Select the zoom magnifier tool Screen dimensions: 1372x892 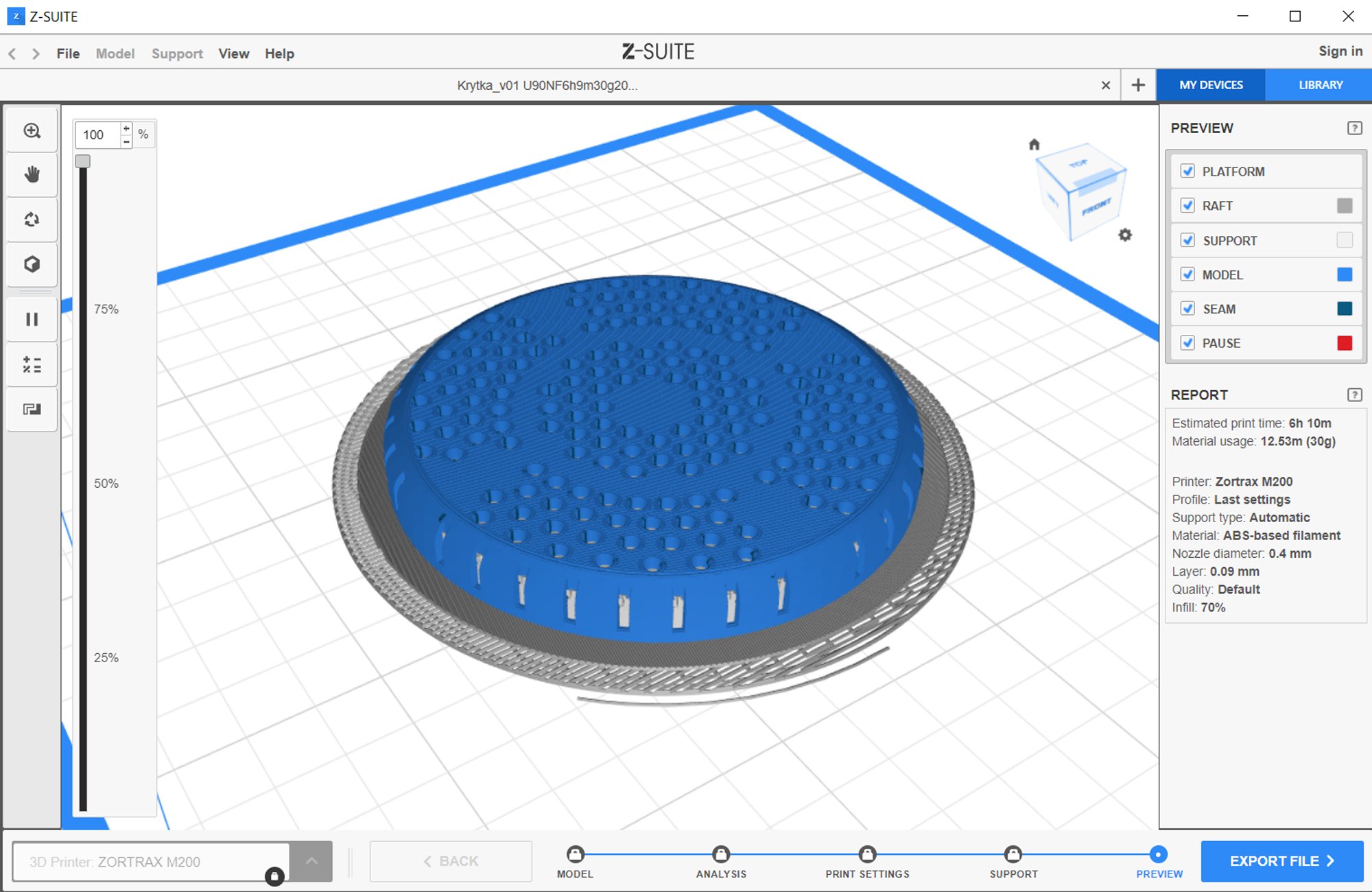(32, 130)
